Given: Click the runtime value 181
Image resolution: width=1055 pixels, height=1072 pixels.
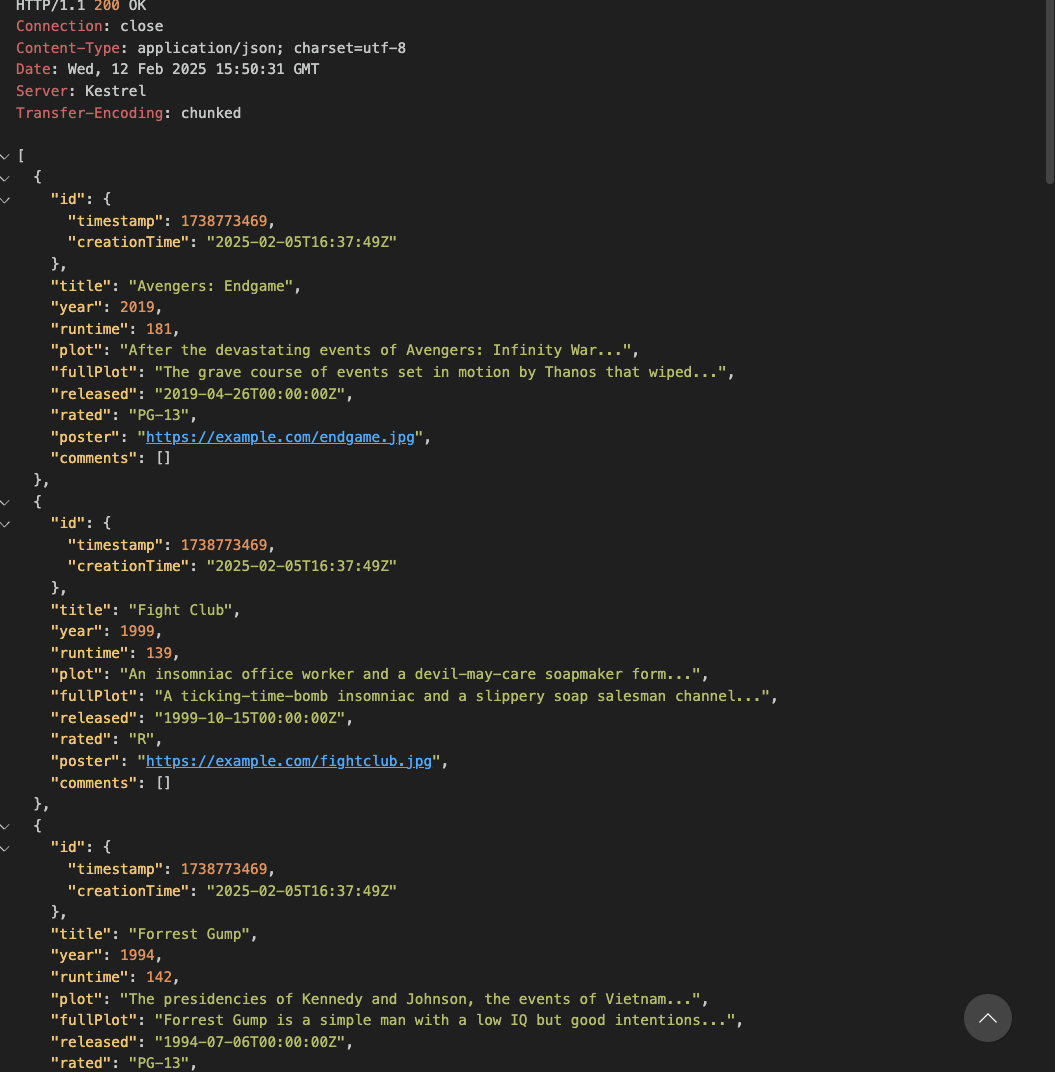Looking at the screenshot, I should click(159, 329).
